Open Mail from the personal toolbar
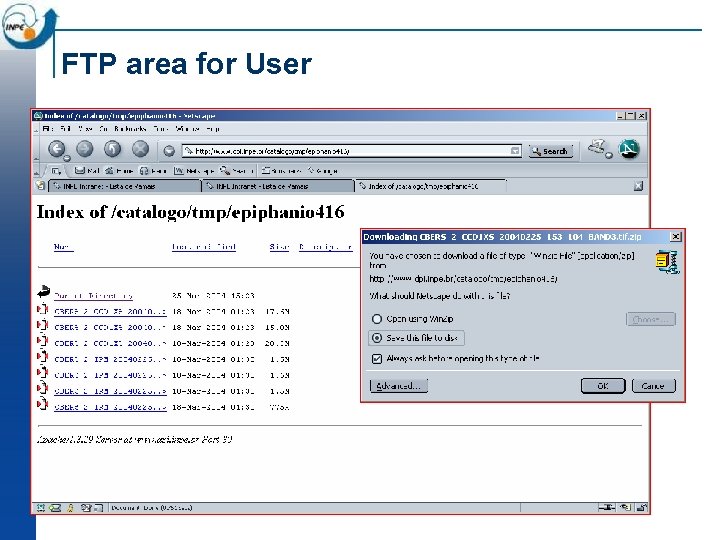The width and height of the screenshot is (720, 540). tap(87, 170)
